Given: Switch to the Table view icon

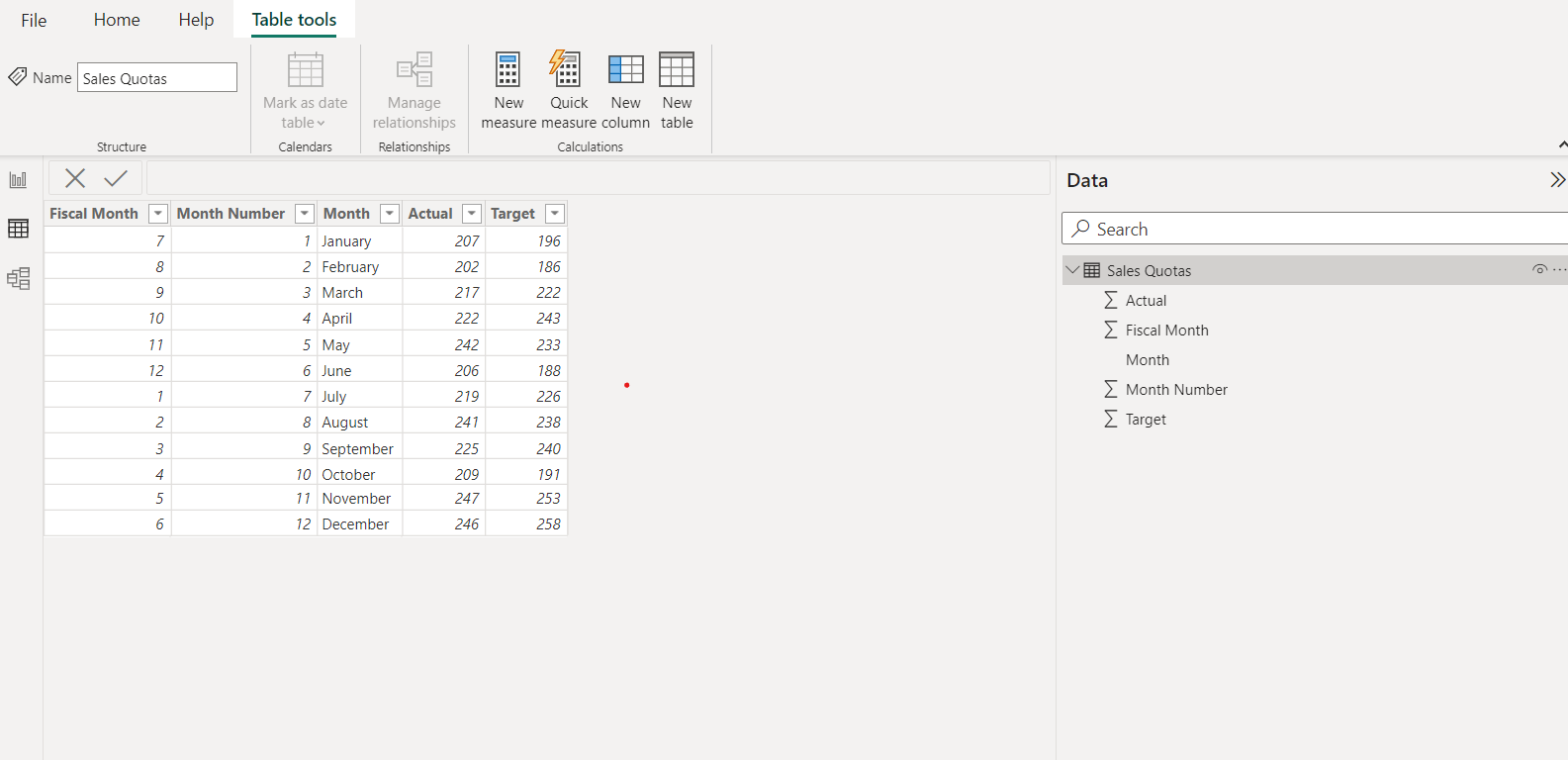Looking at the screenshot, I should [x=18, y=229].
